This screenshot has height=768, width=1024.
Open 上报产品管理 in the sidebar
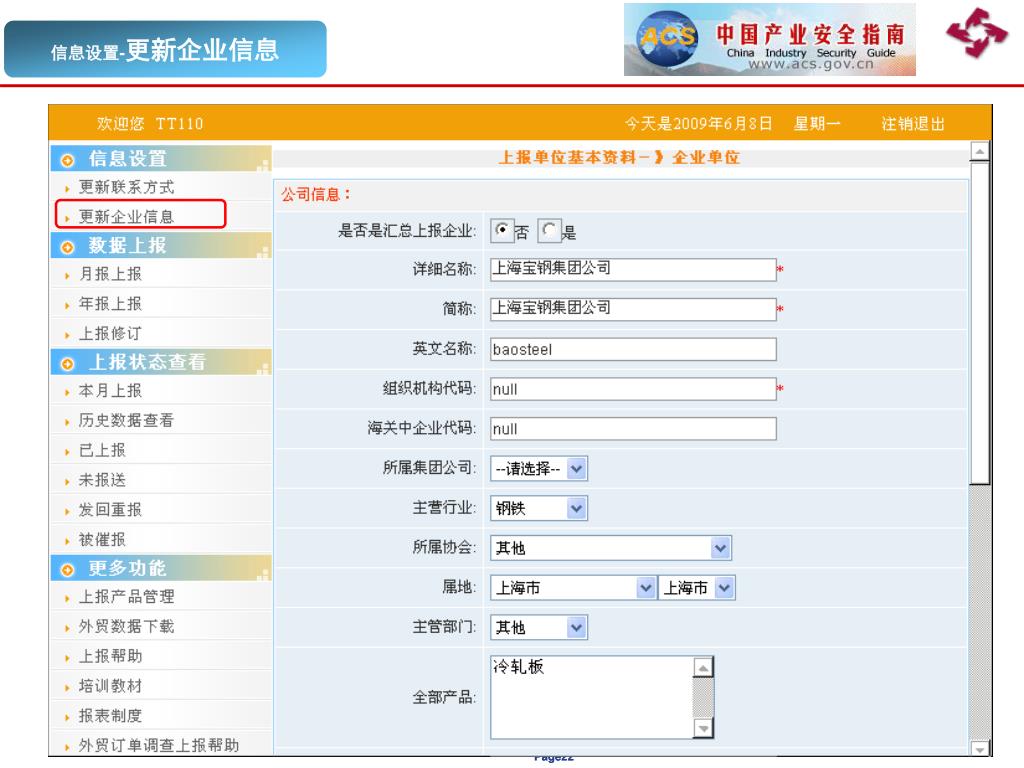[x=126, y=597]
